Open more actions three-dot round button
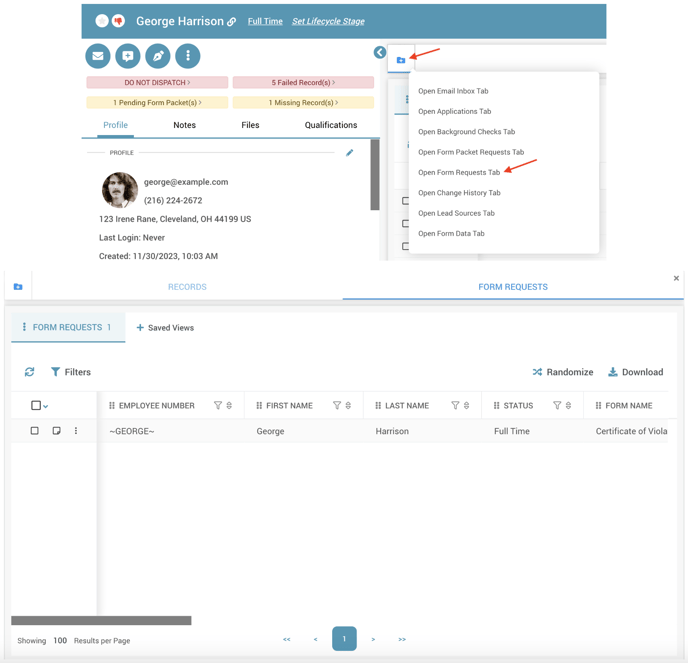 pyautogui.click(x=188, y=56)
